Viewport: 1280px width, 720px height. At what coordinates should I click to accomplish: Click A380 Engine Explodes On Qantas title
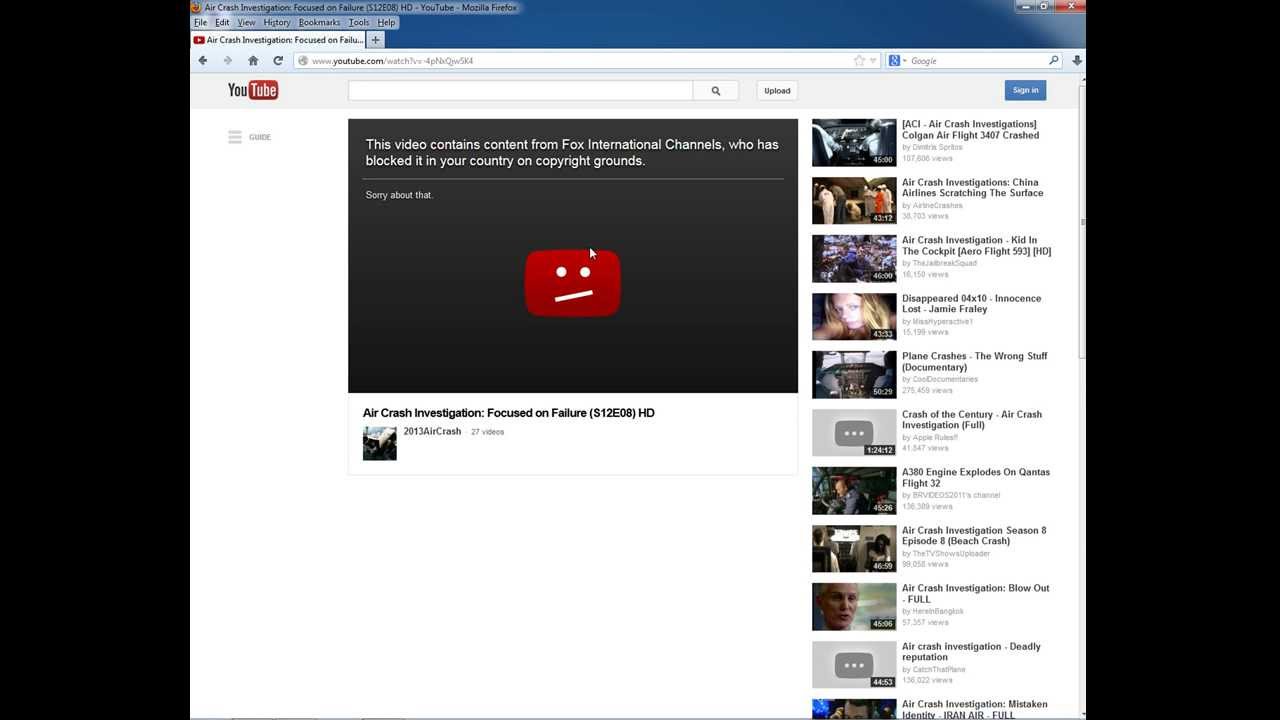[976, 478]
